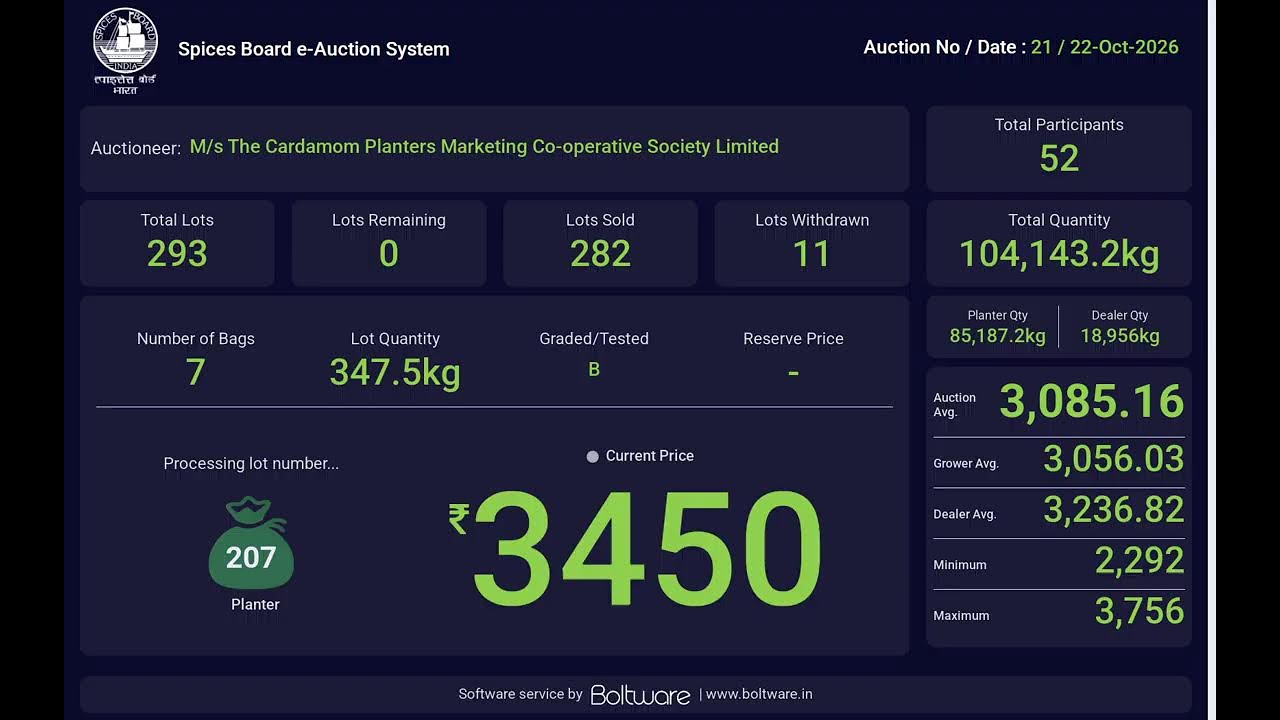Screen dimensions: 1280x720
Task: Click Number of Bags value 7
Action: (195, 372)
